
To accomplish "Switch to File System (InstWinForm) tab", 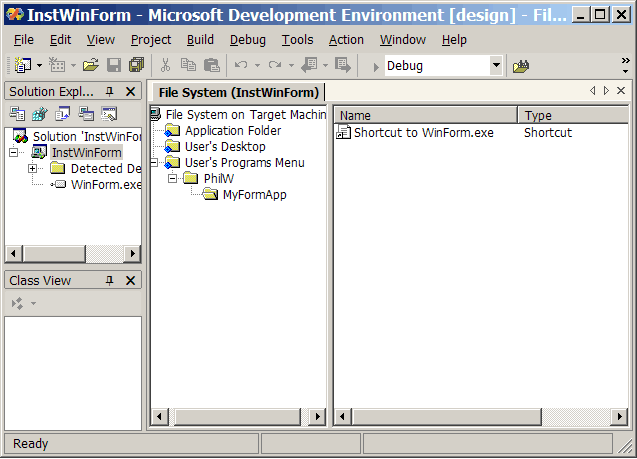I will click(238, 92).
